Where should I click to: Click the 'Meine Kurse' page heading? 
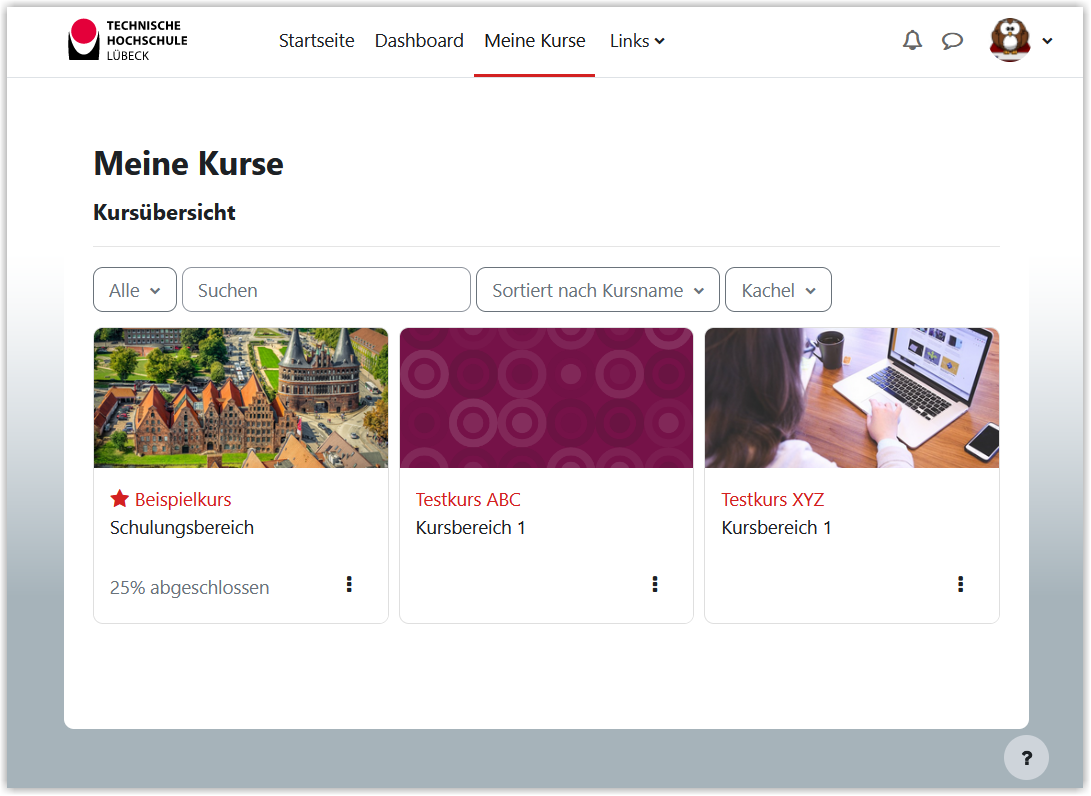(189, 164)
